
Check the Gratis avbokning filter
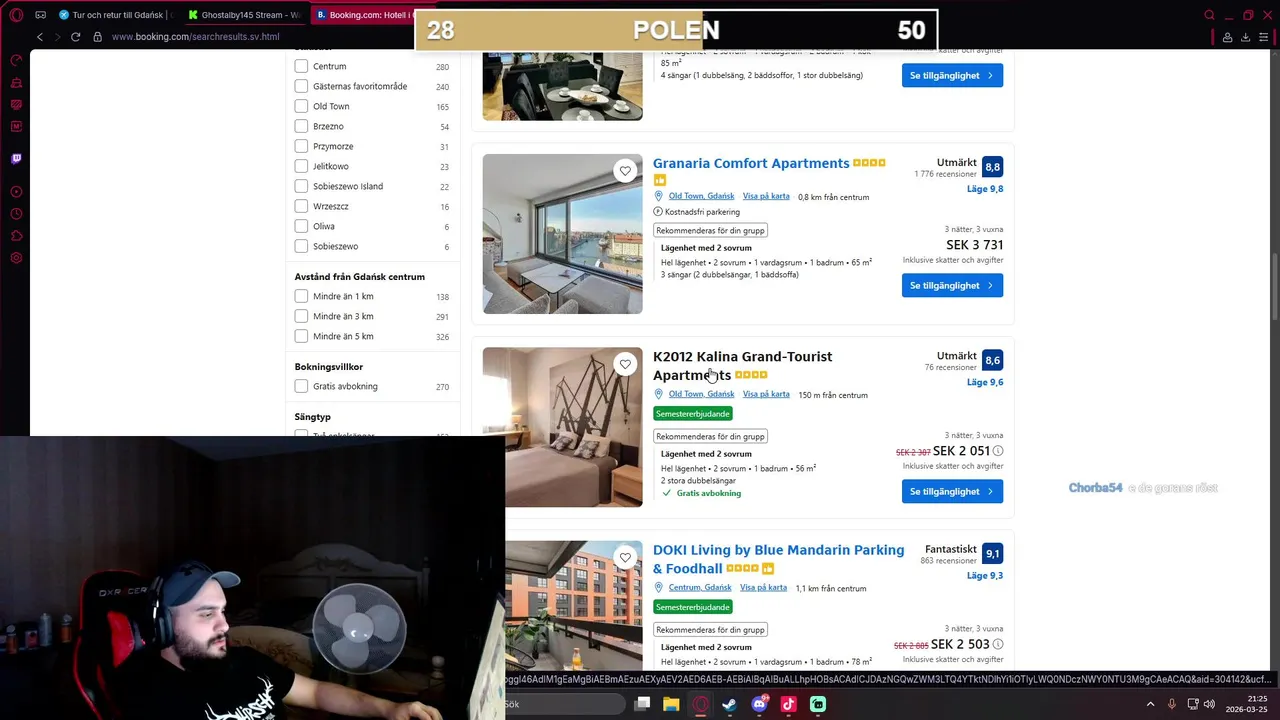click(301, 386)
